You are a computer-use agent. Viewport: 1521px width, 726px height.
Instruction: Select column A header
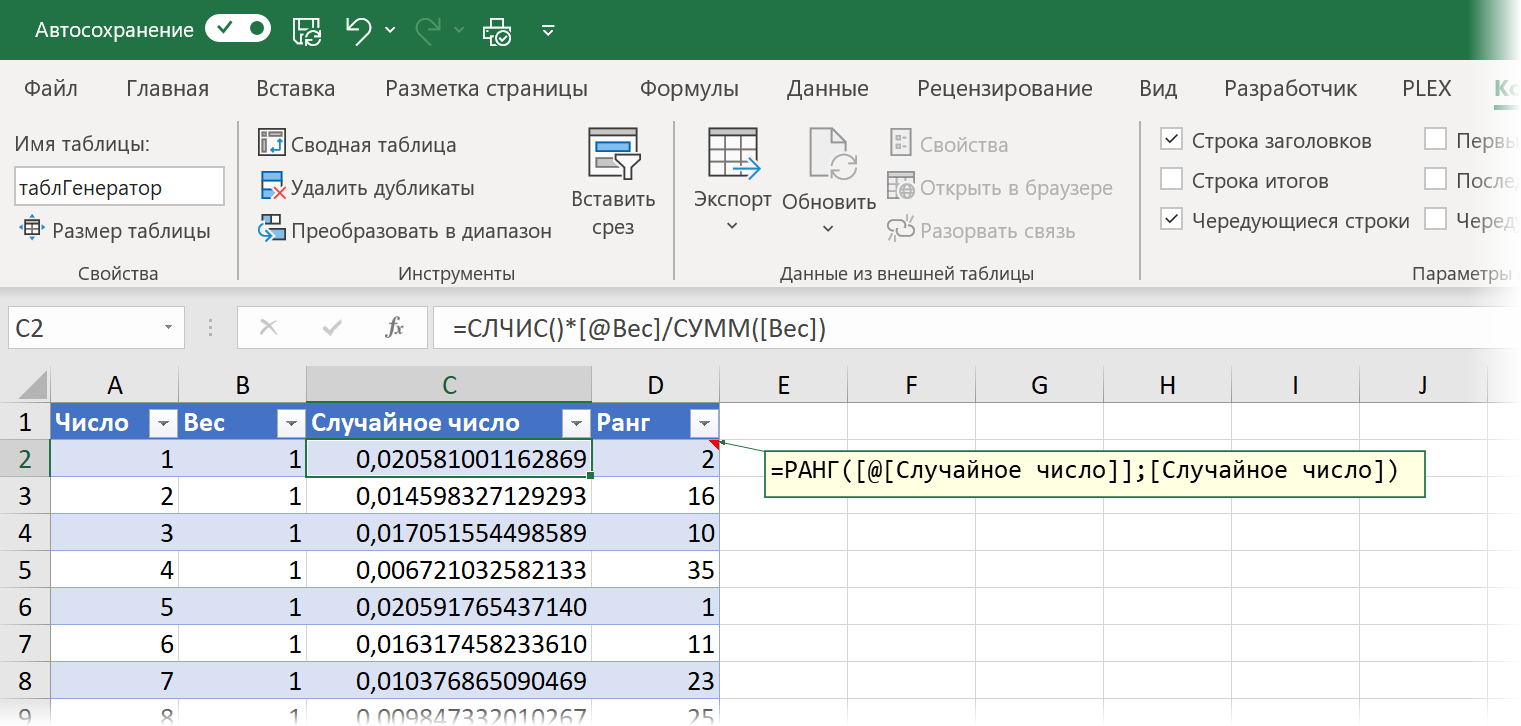(115, 385)
